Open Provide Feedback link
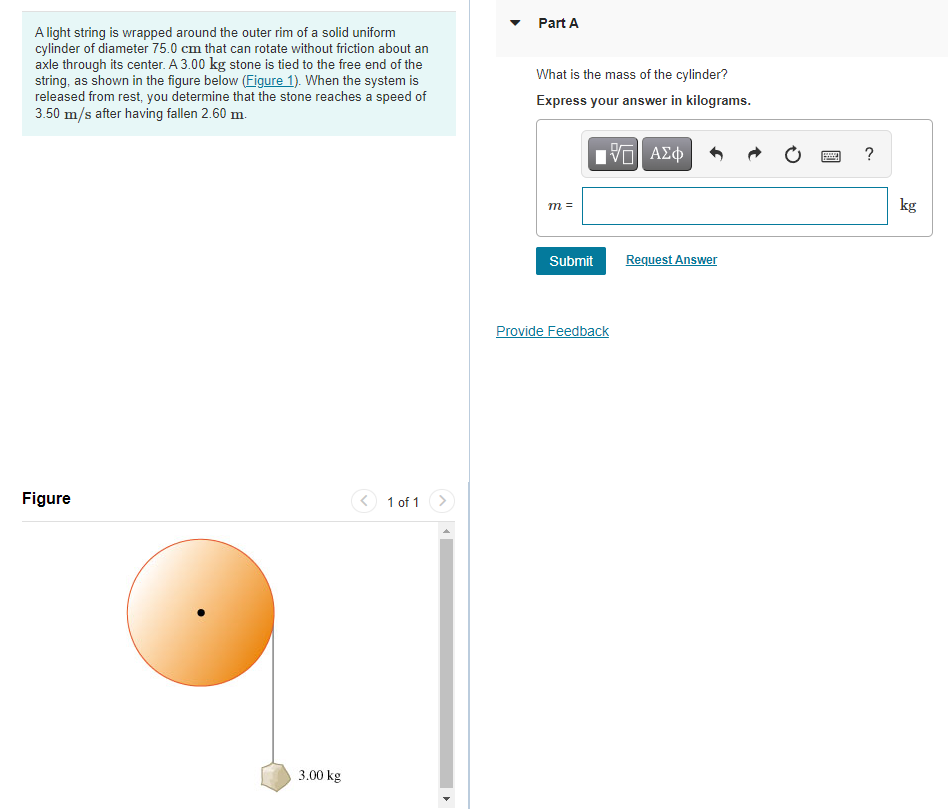The width and height of the screenshot is (948, 809). 552,331
